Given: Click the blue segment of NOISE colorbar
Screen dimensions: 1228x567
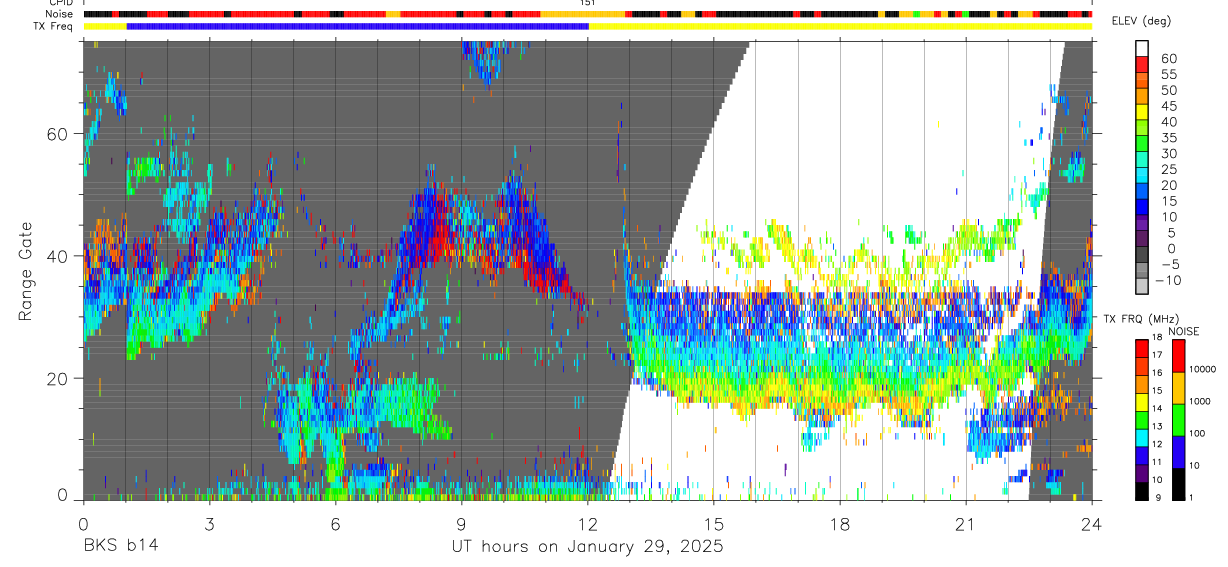Looking at the screenshot, I should (1177, 452).
